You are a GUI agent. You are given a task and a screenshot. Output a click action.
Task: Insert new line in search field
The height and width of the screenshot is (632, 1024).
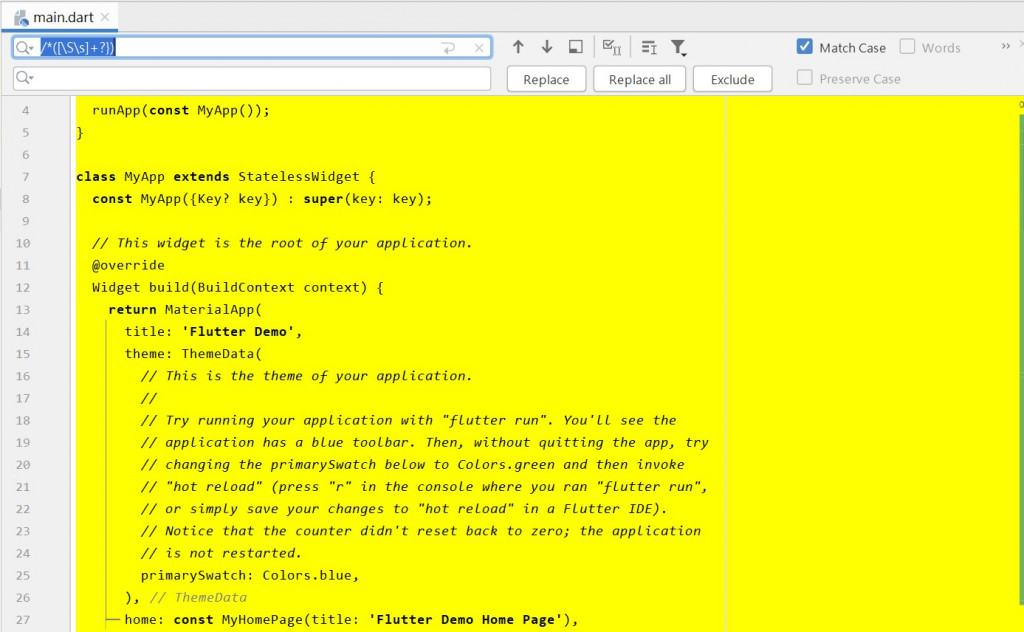click(x=448, y=48)
